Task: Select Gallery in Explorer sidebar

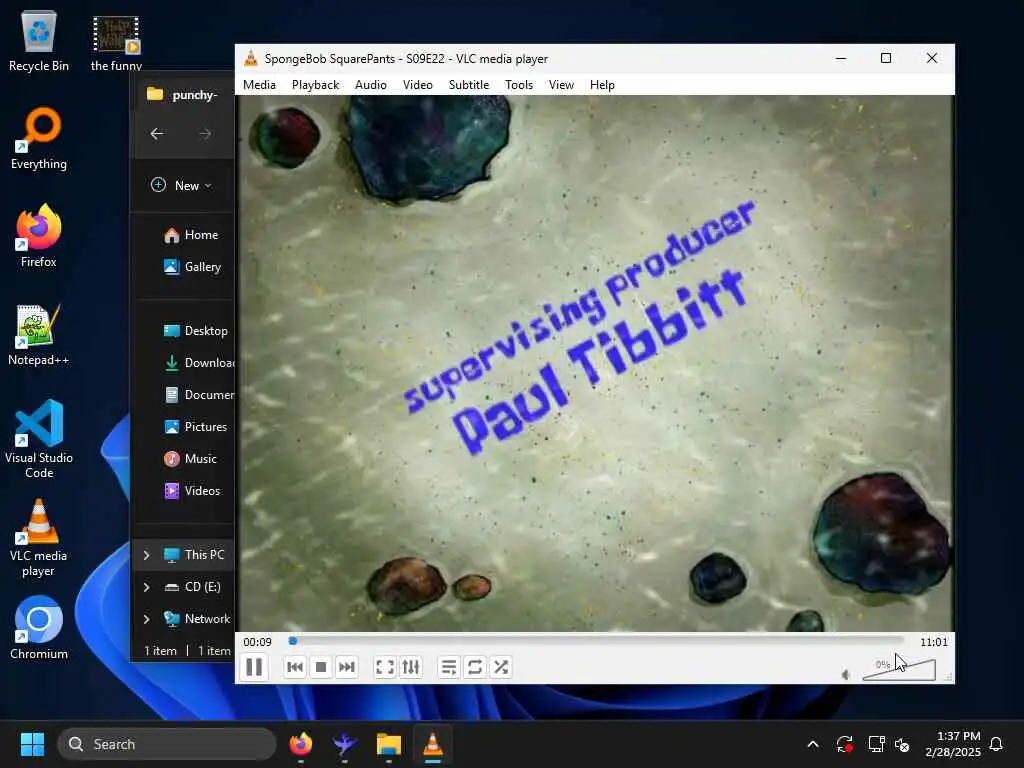Action: pyautogui.click(x=193, y=266)
